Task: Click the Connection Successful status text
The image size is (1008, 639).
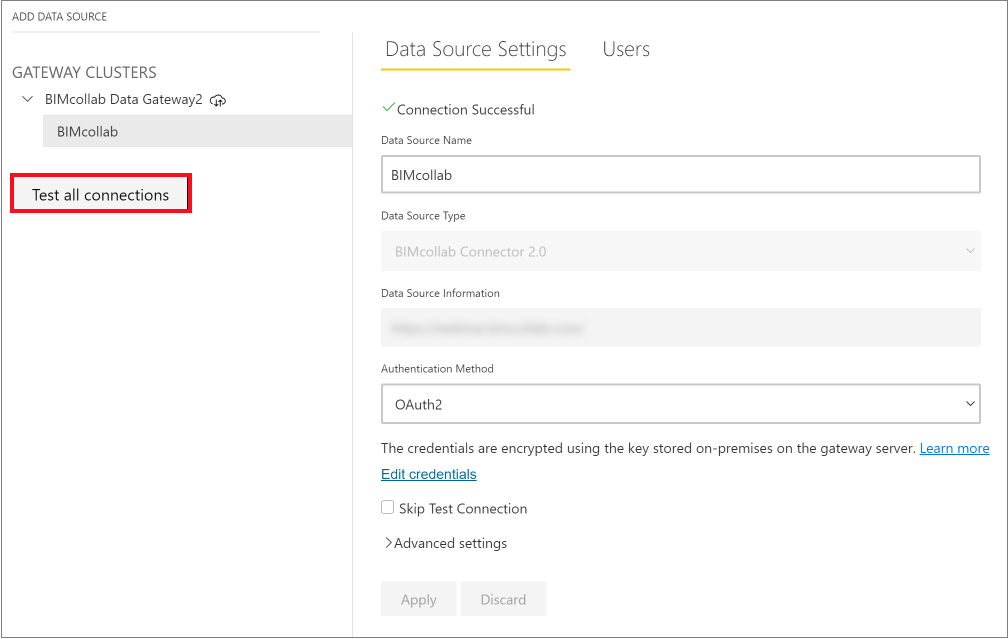Action: pos(465,110)
